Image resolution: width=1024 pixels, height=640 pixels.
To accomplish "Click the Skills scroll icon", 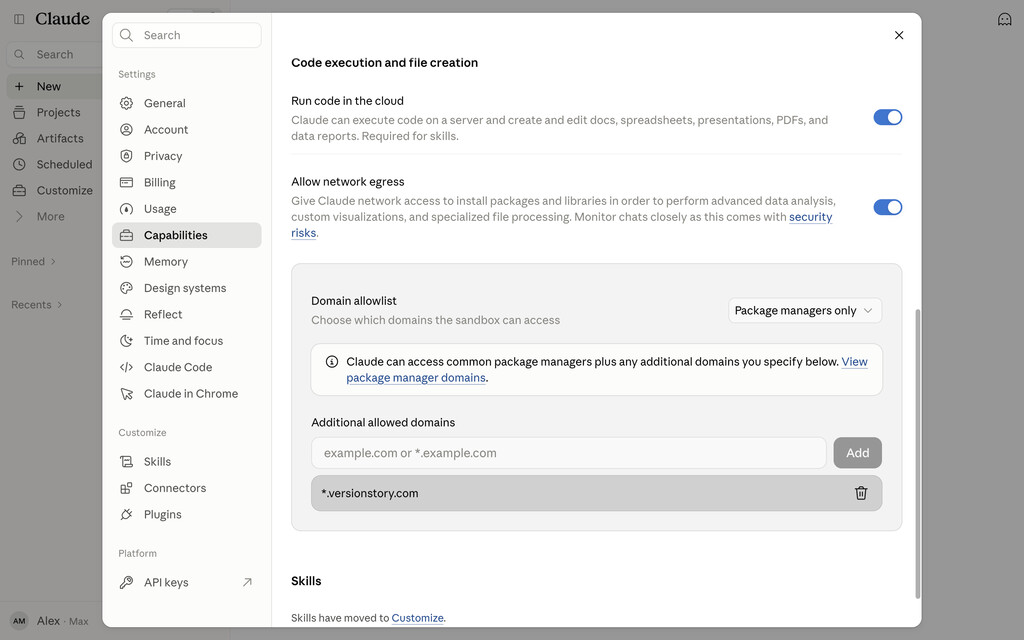I will pos(127,462).
